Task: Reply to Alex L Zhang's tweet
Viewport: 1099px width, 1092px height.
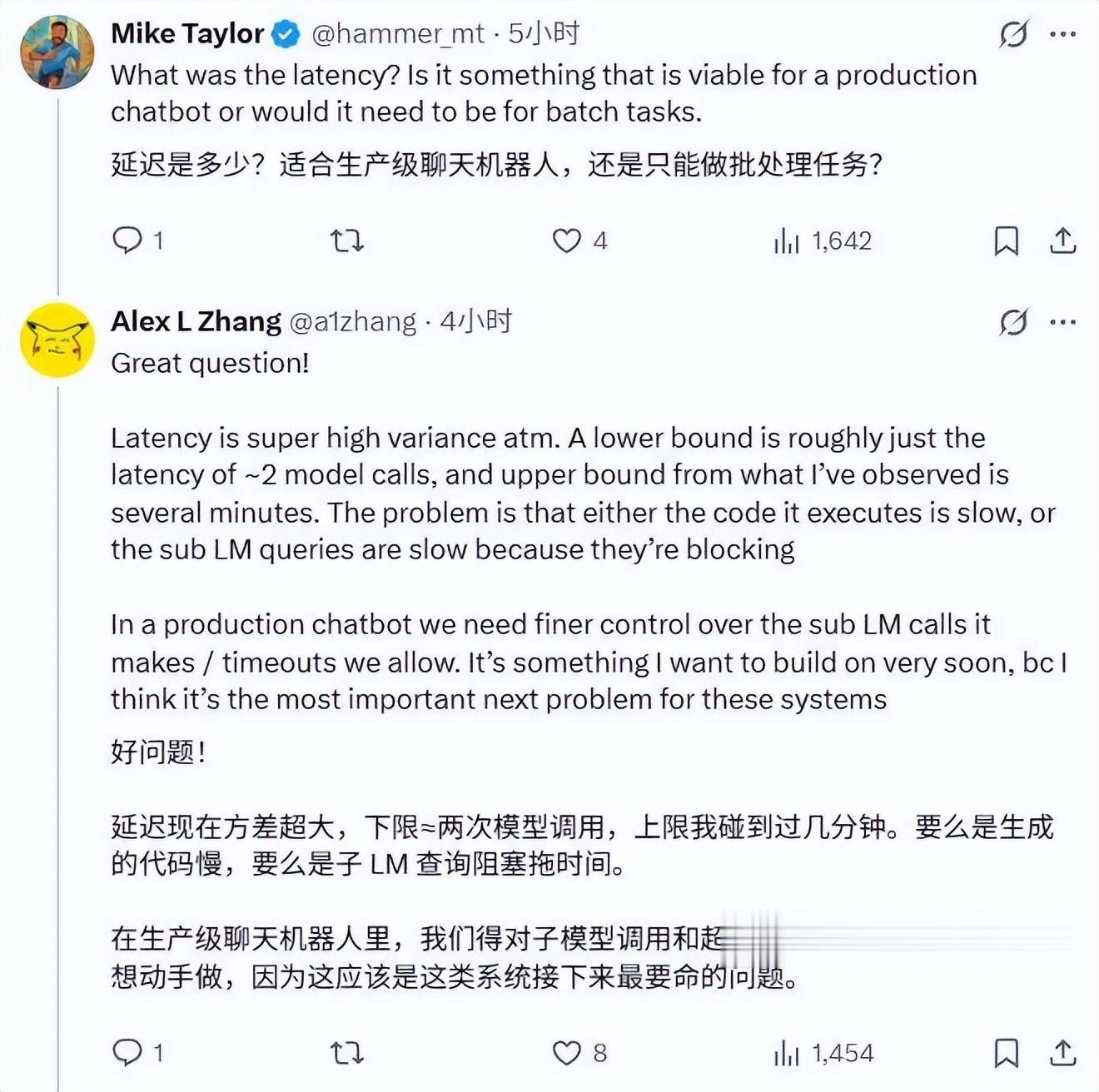Action: click(127, 1053)
